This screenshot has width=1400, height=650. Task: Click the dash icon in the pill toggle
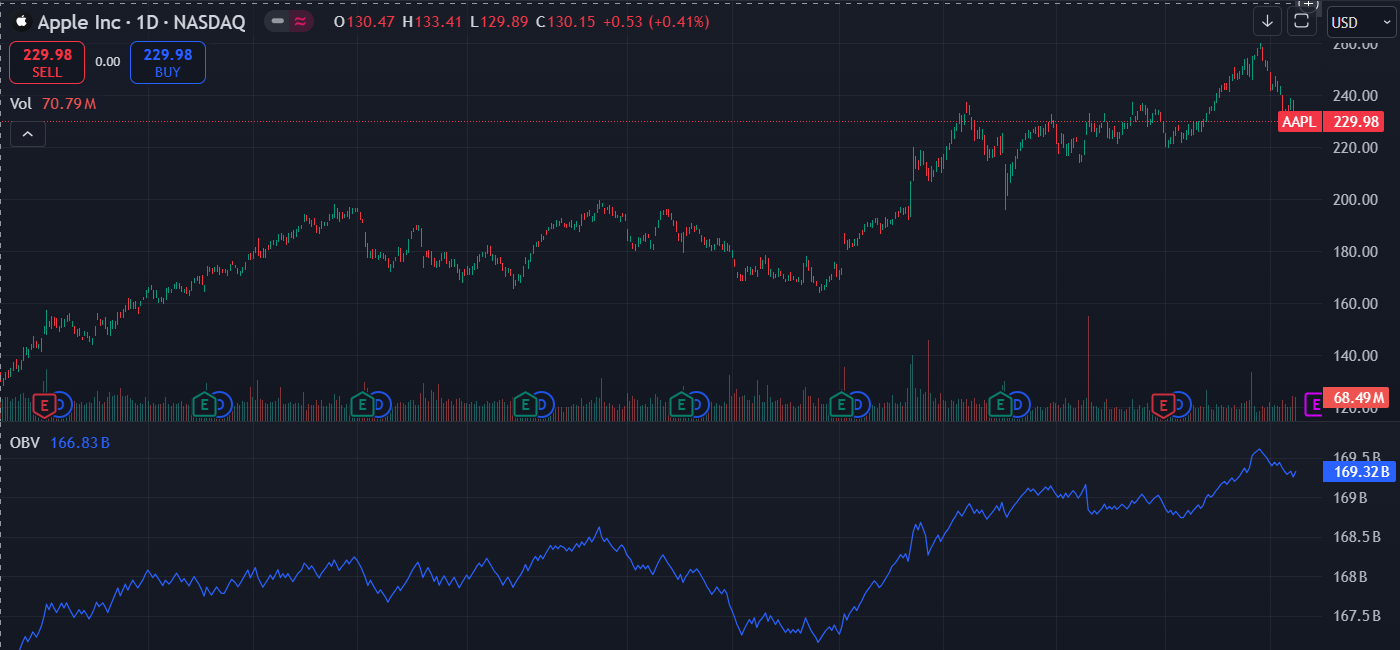[278, 21]
